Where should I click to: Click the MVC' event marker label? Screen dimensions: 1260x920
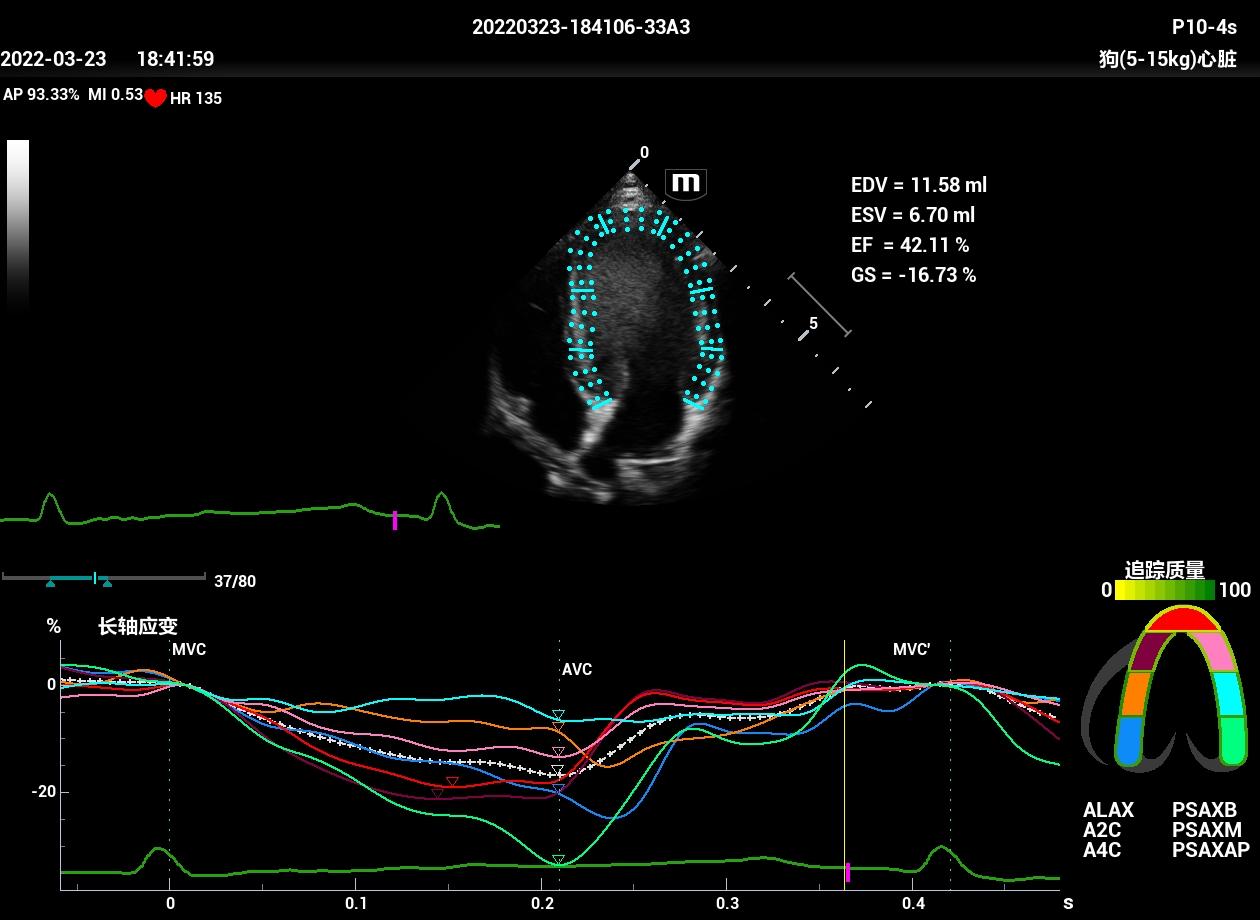pyautogui.click(x=912, y=650)
